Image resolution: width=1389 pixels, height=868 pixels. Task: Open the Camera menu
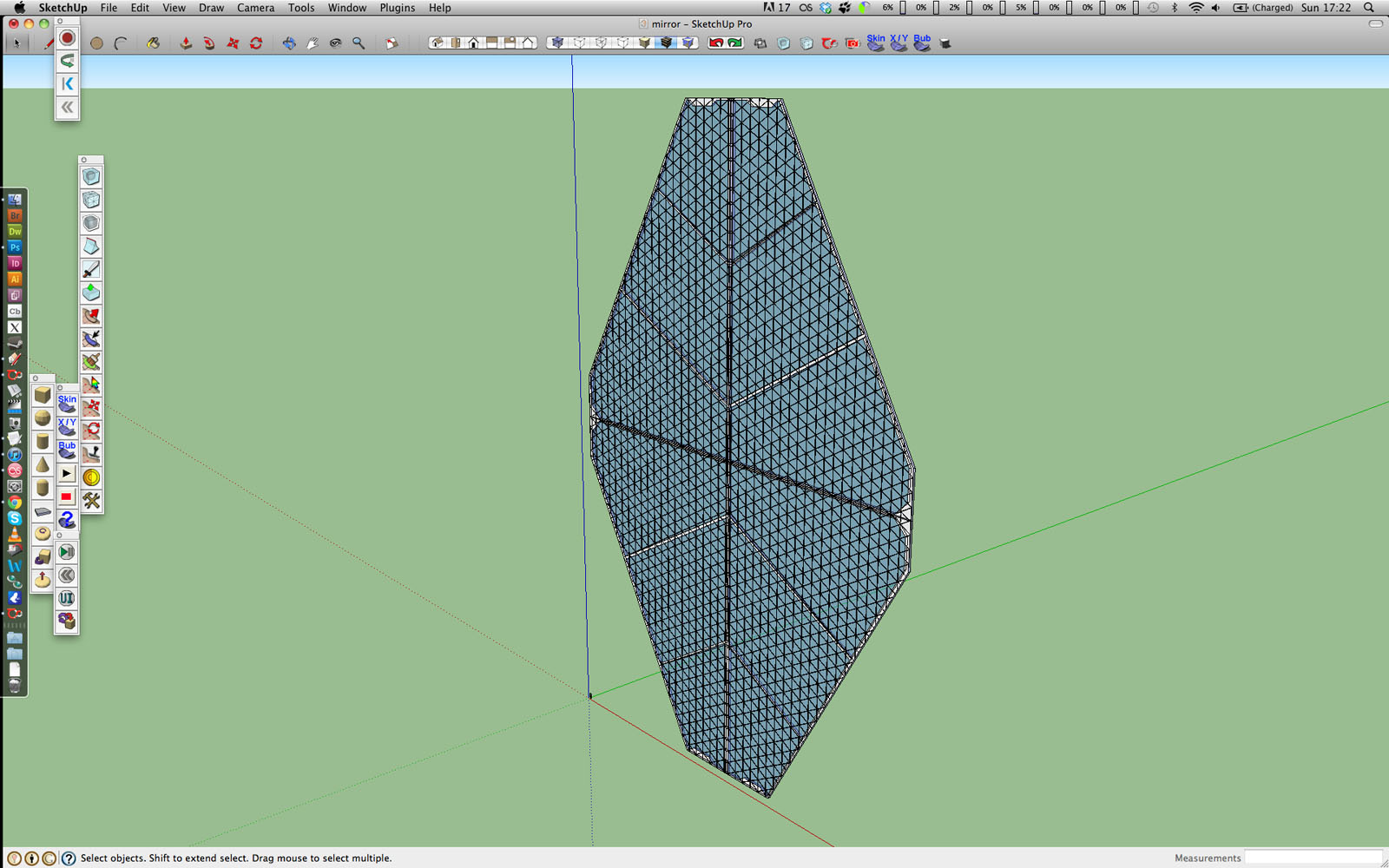(x=256, y=8)
